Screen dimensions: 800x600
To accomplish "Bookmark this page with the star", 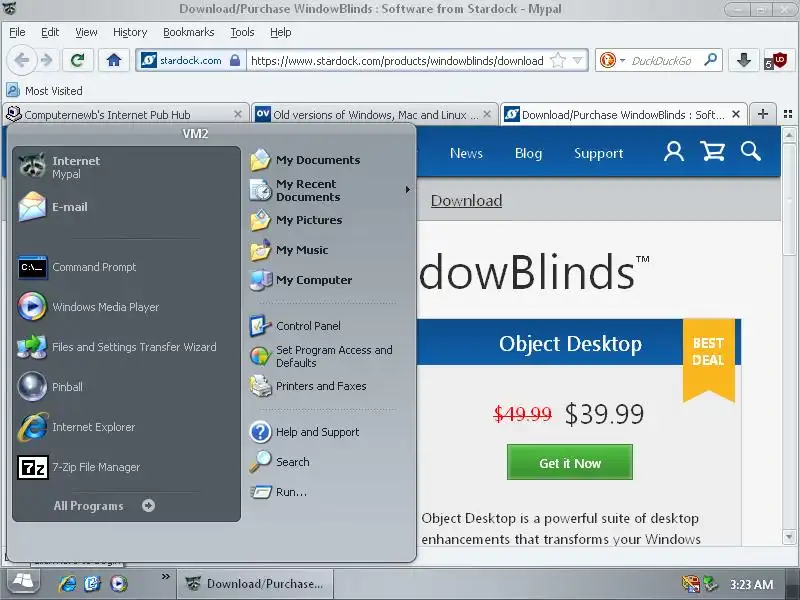I will pos(558,60).
